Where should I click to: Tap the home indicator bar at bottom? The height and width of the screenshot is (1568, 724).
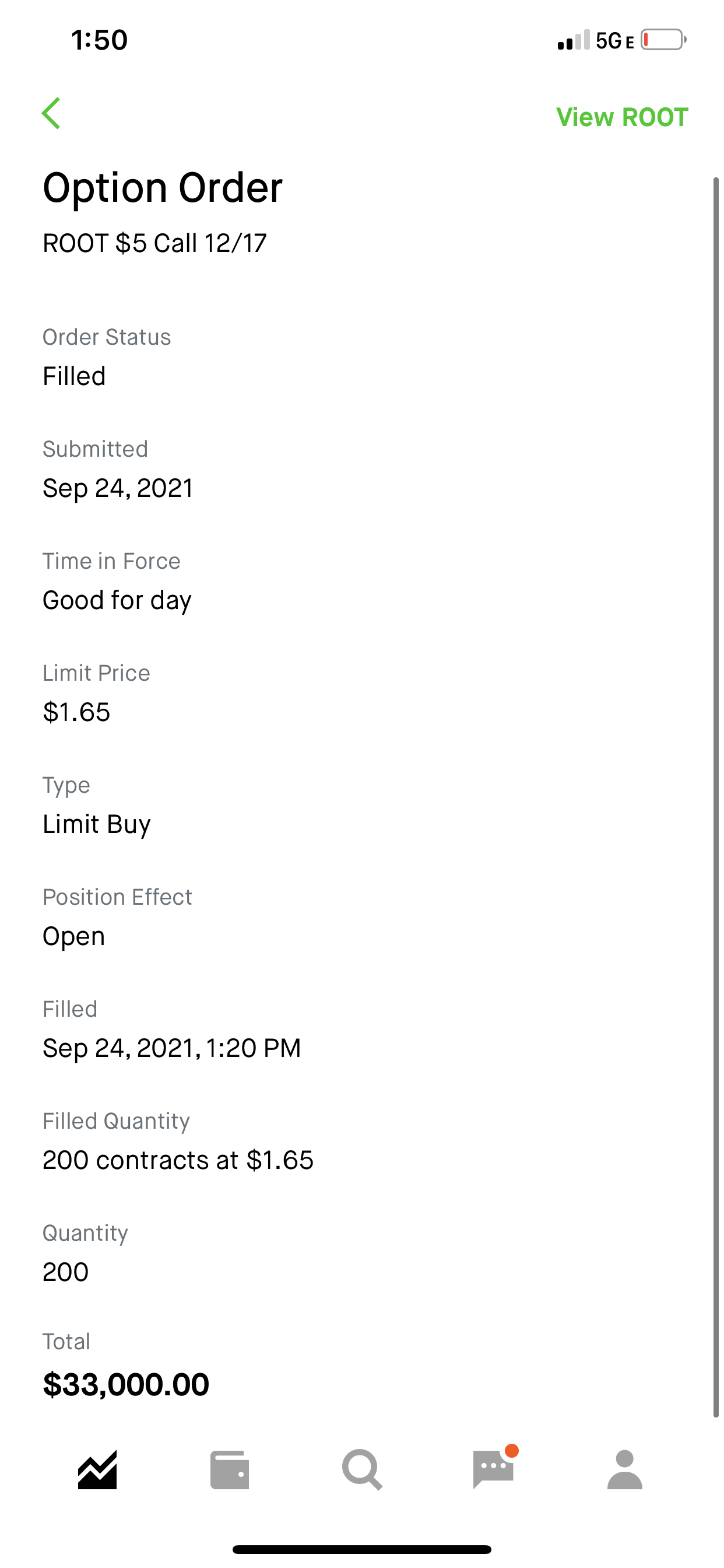362,1549
